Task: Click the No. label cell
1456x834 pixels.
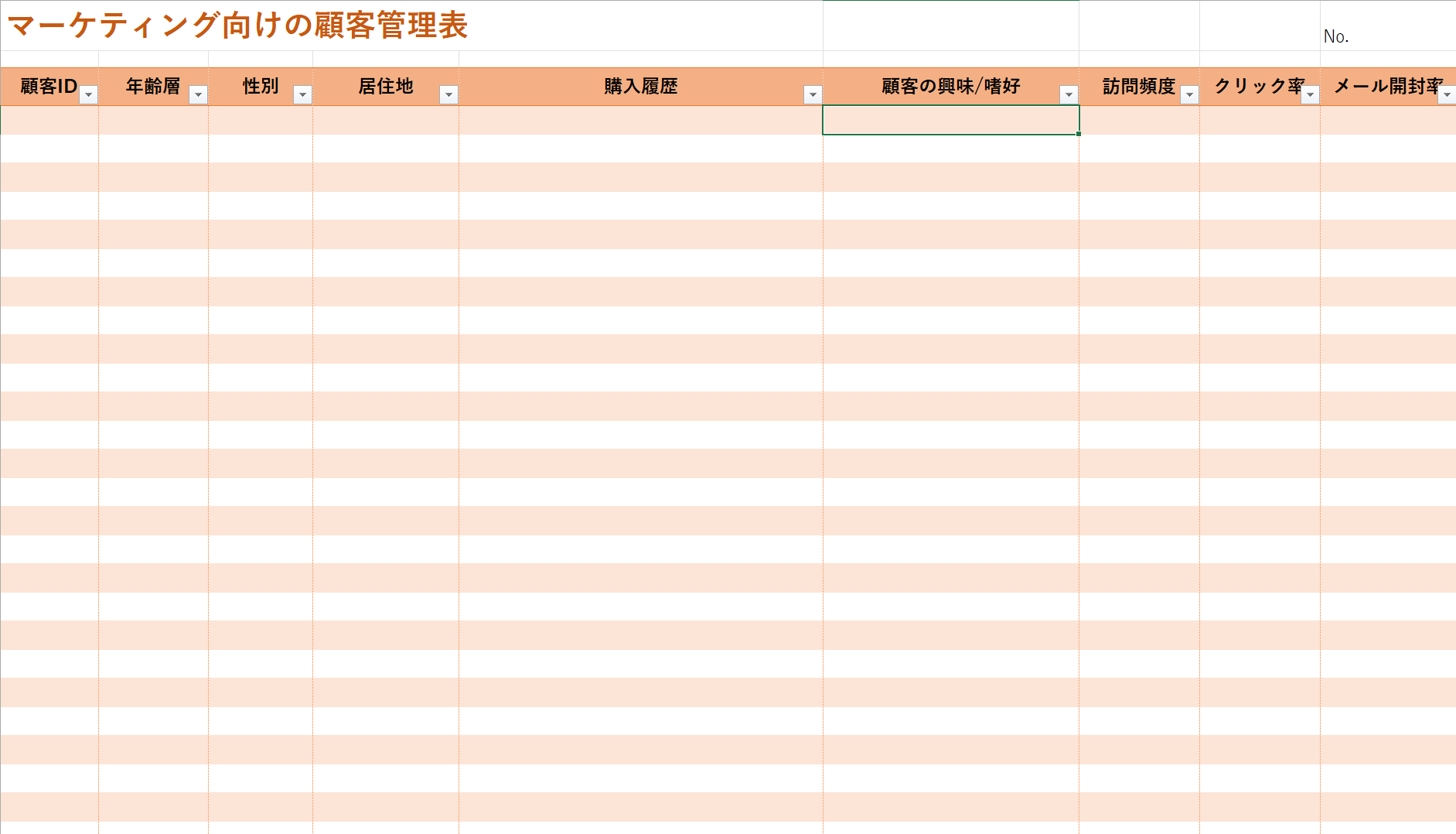Action: [1335, 36]
